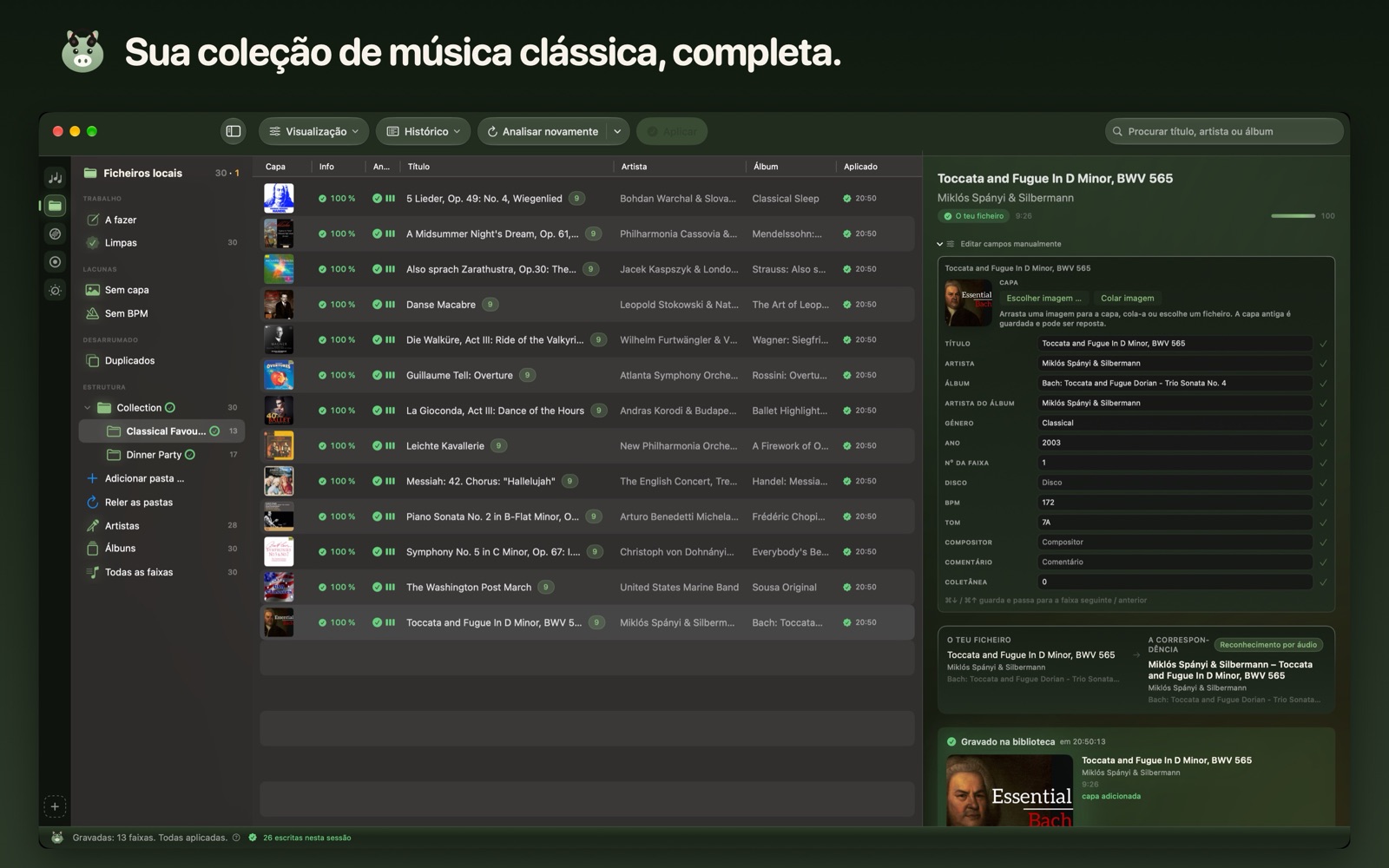
Task: Click the status bar help circle icon
Action: 236,838
